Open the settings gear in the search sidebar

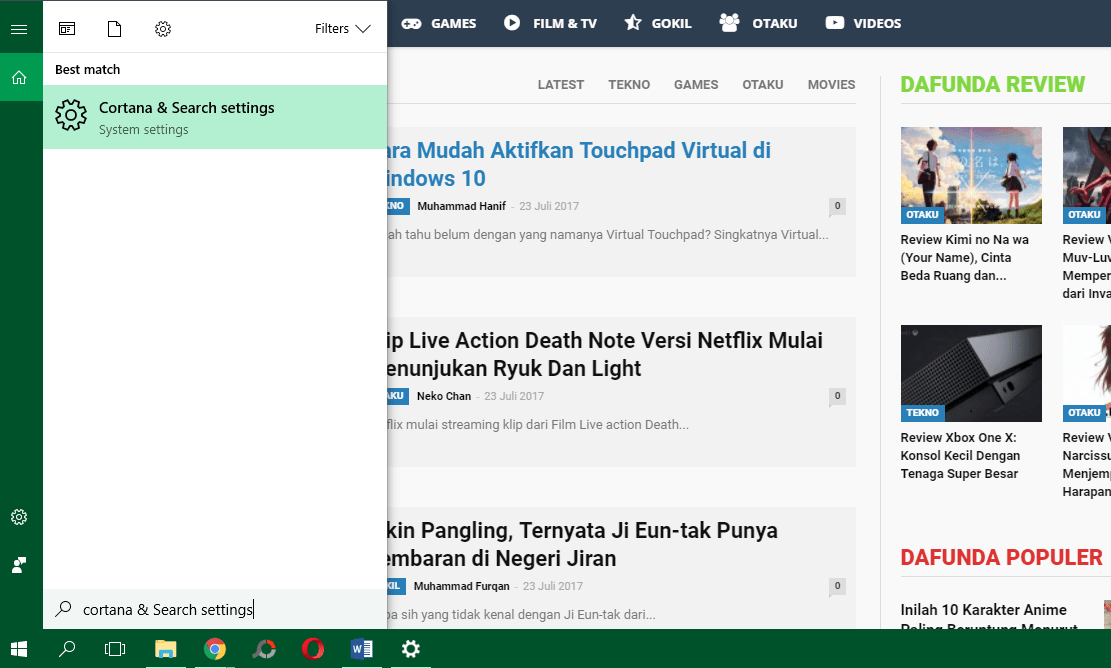(19, 517)
